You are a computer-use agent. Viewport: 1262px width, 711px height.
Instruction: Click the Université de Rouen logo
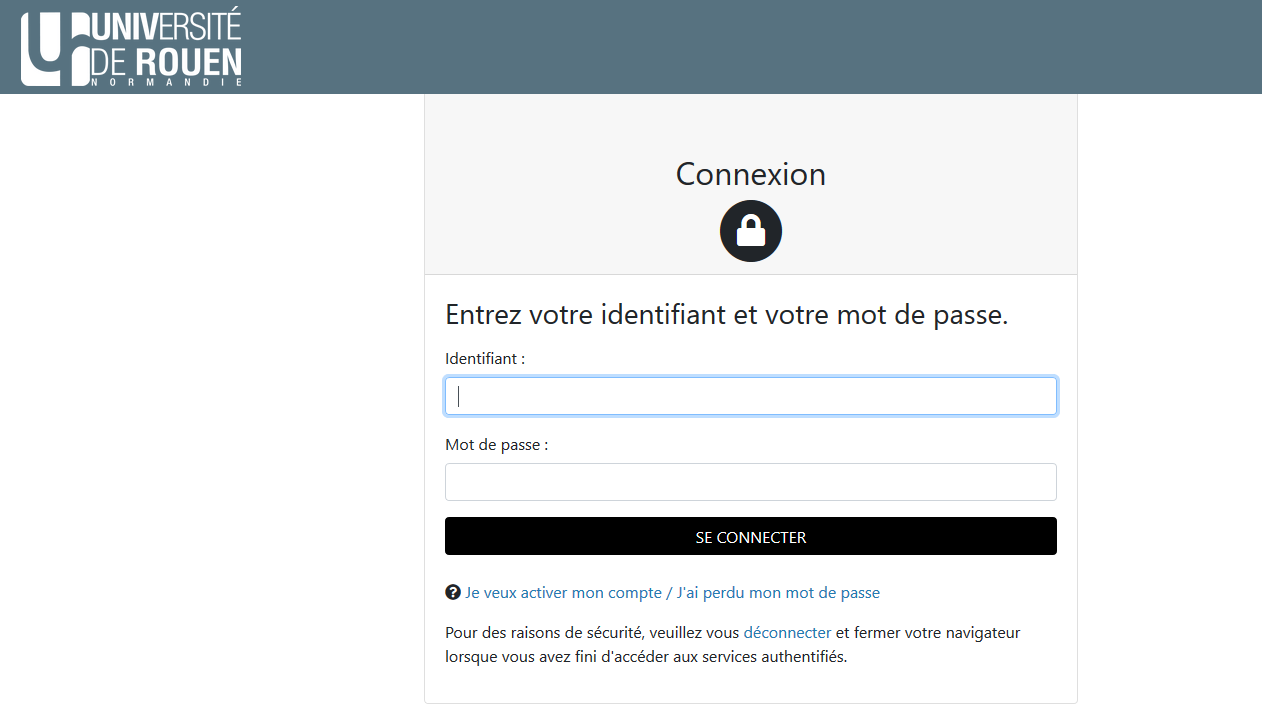(x=132, y=47)
